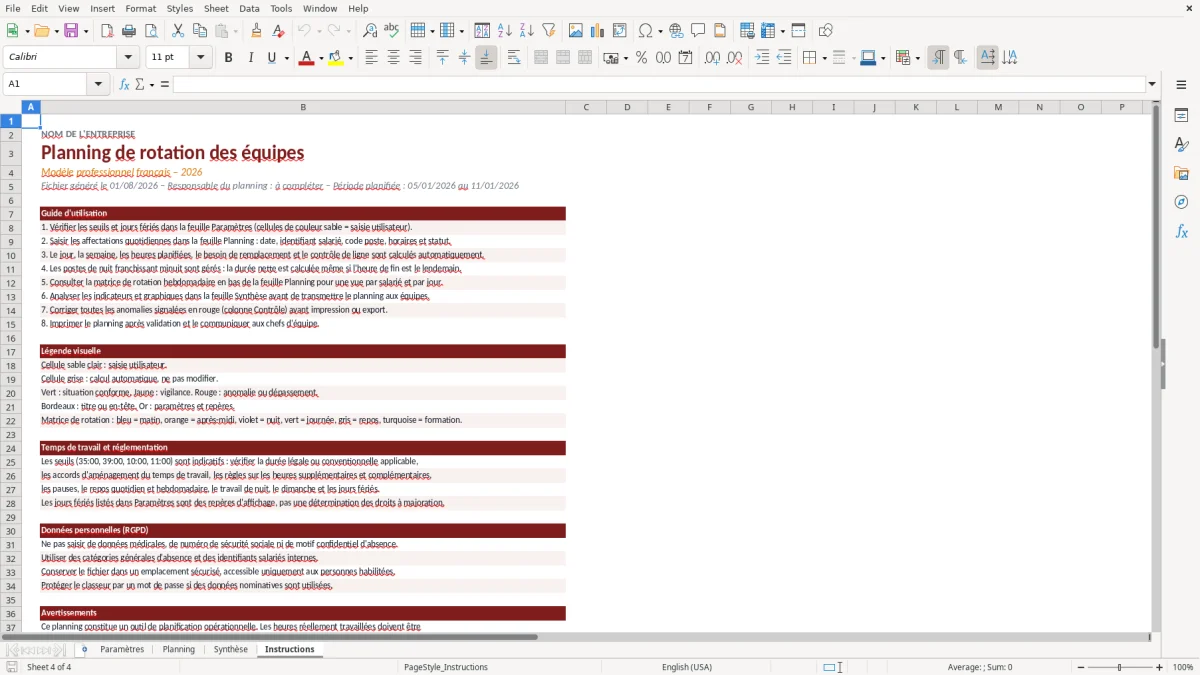Open the File menu

click(x=12, y=8)
